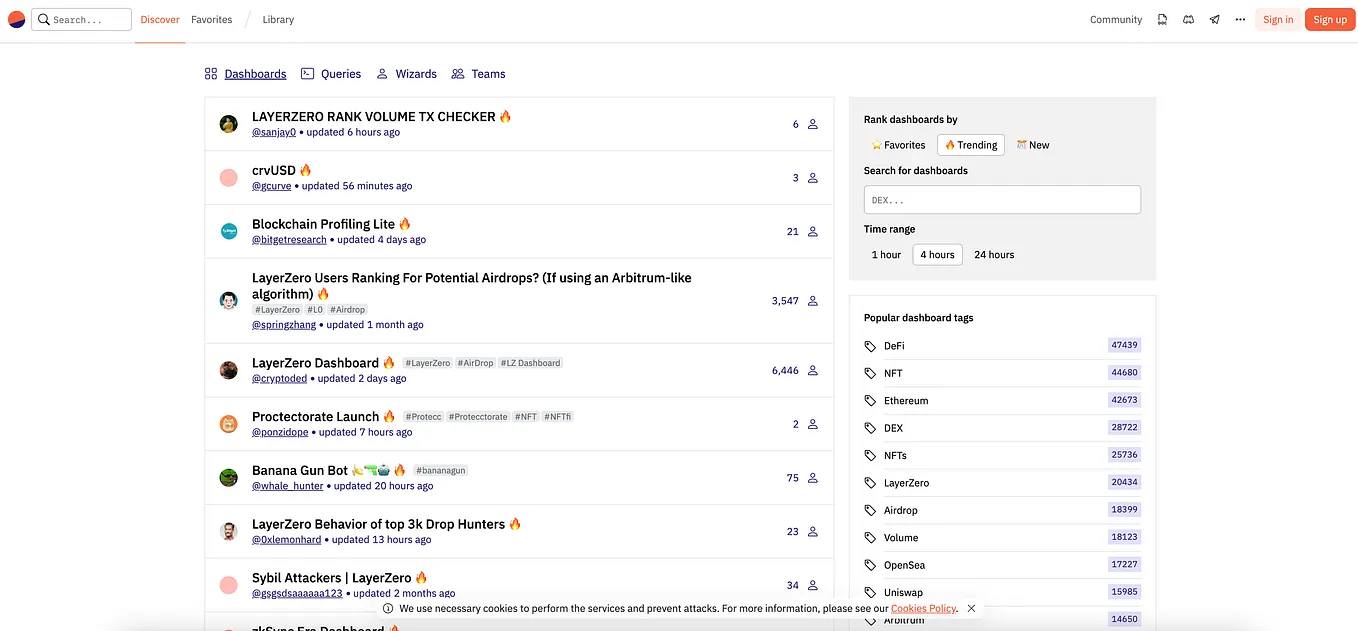Click tag icon next to OpenSea
Viewport: 1358px width, 631px height.
[x=870, y=565]
